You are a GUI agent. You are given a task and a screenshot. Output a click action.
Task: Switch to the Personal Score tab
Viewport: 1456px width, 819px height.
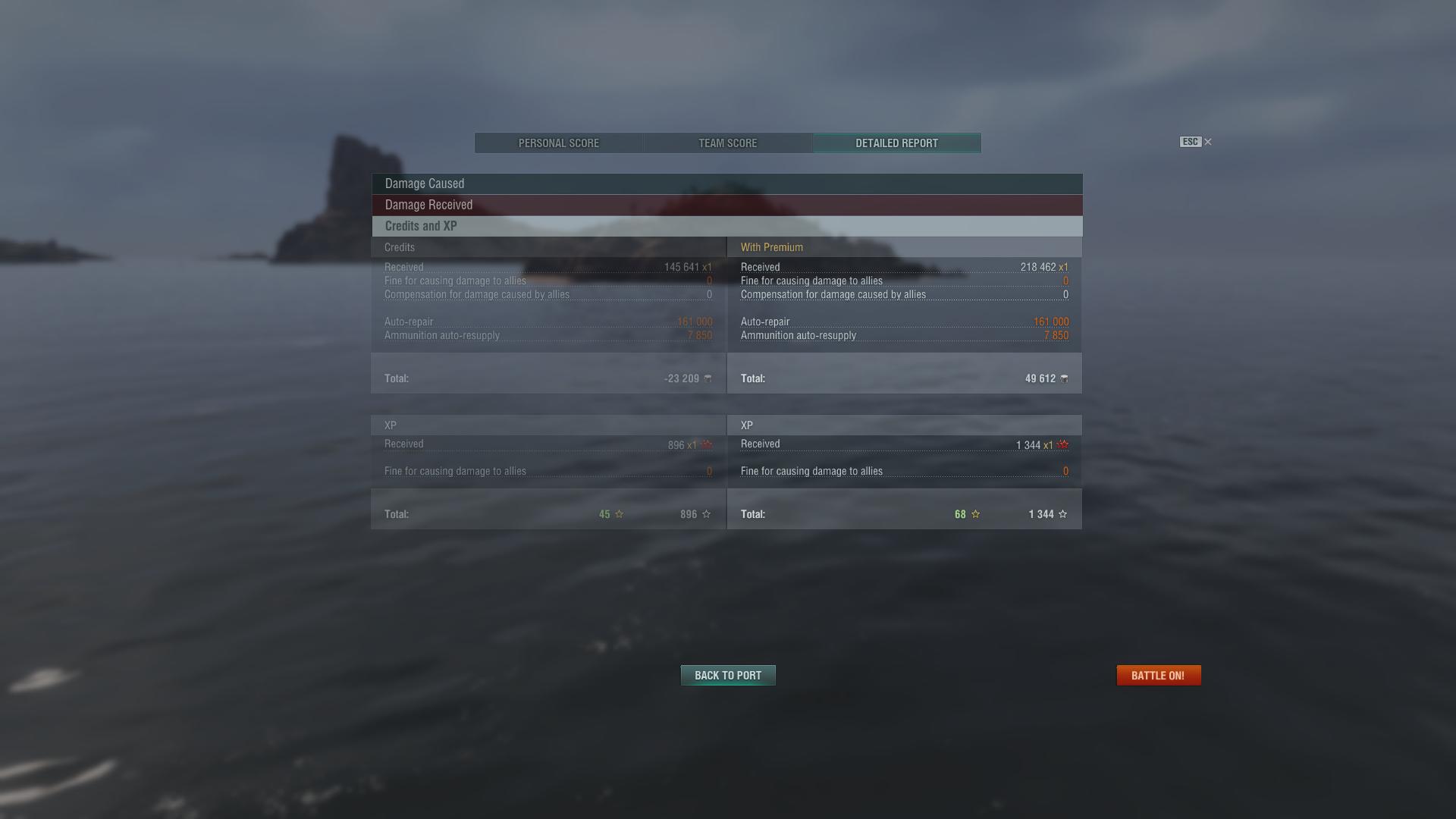(559, 143)
